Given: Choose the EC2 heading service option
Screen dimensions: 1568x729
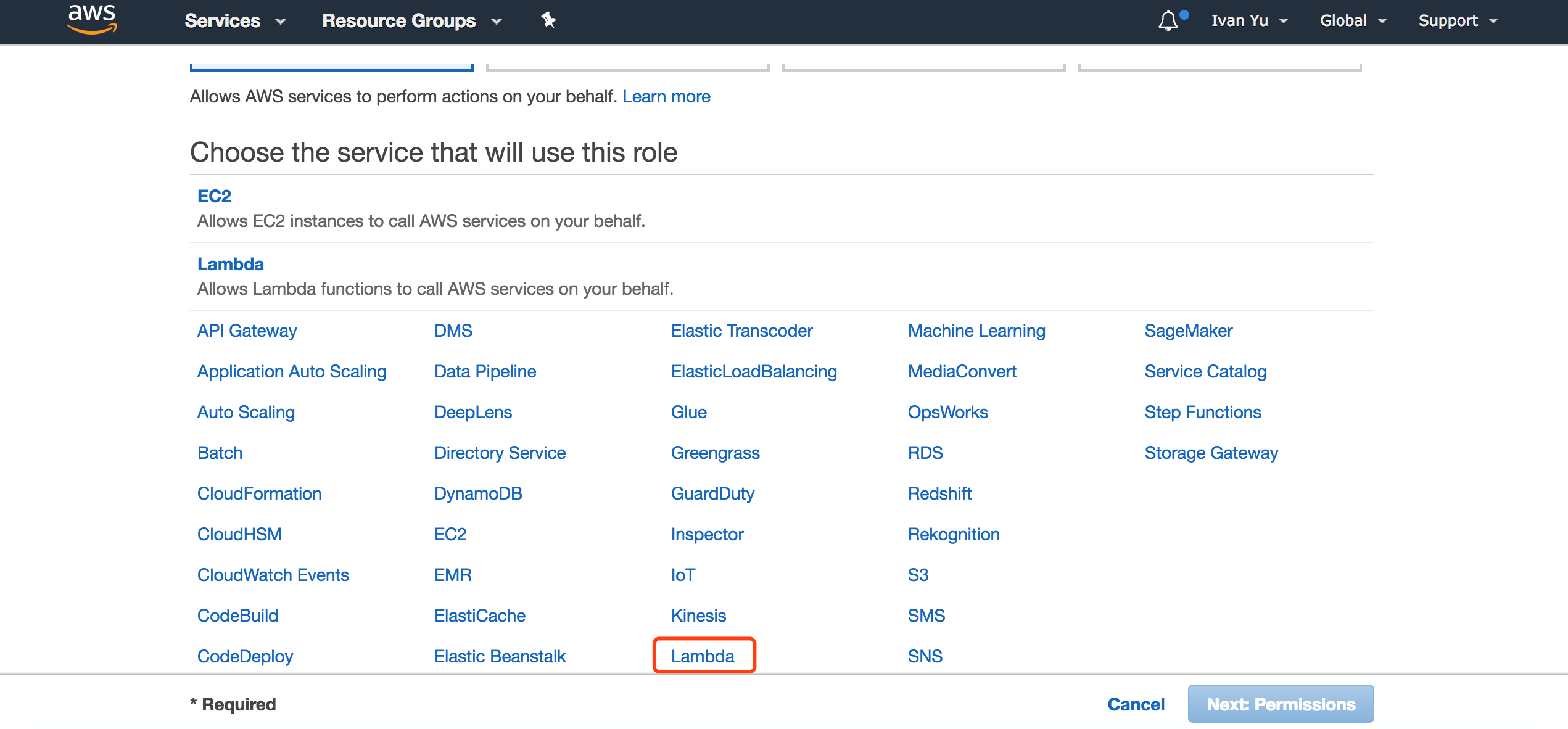Looking at the screenshot, I should (x=214, y=196).
